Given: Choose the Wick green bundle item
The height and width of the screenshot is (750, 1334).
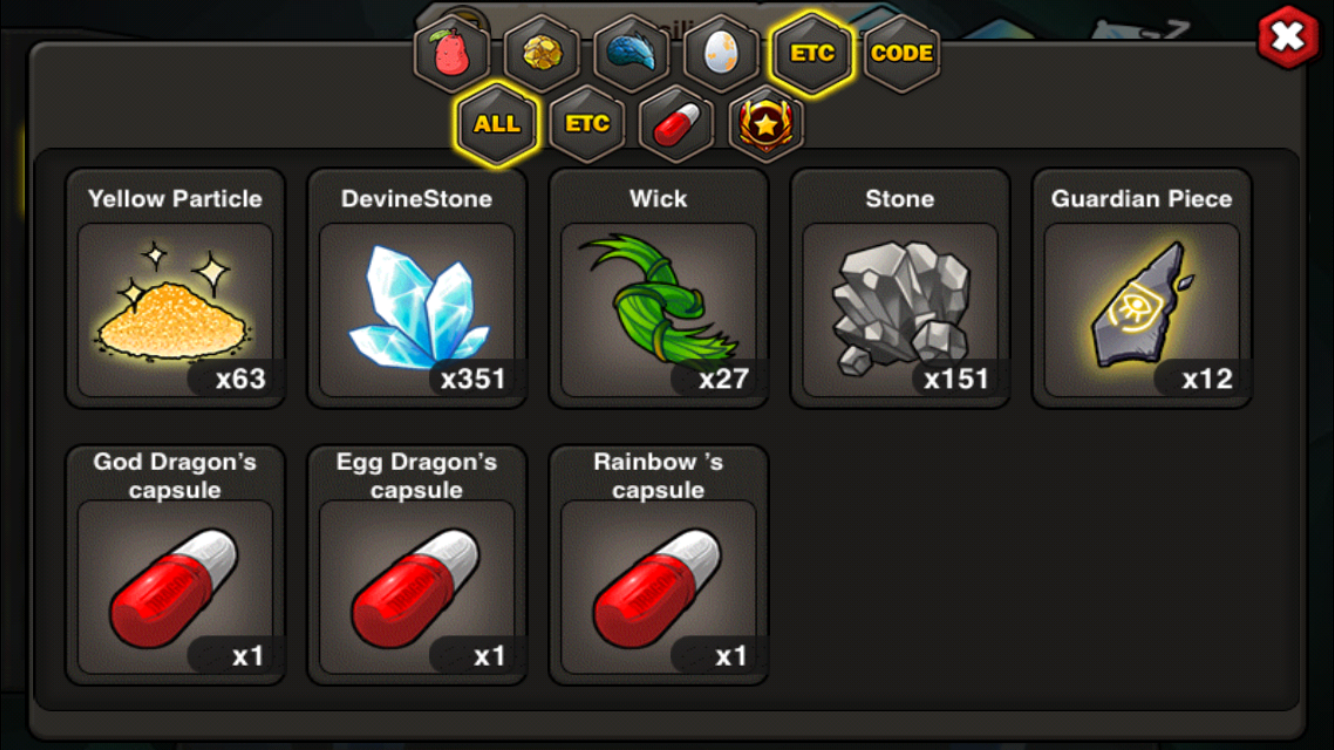Looking at the screenshot, I should click(x=659, y=288).
